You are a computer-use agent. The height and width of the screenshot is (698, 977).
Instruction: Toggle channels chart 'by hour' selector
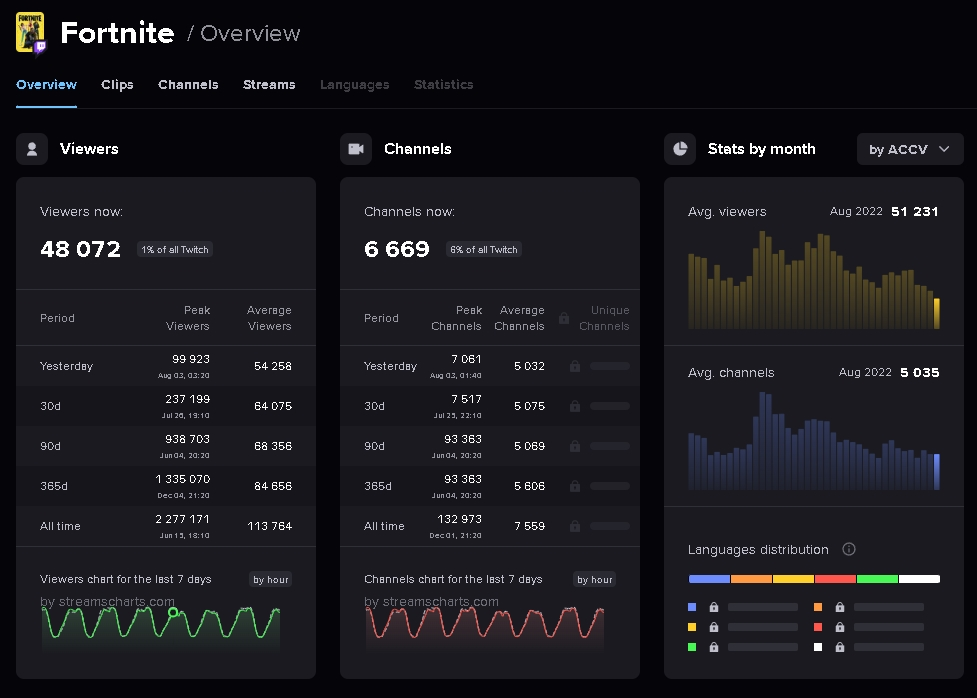coord(595,579)
